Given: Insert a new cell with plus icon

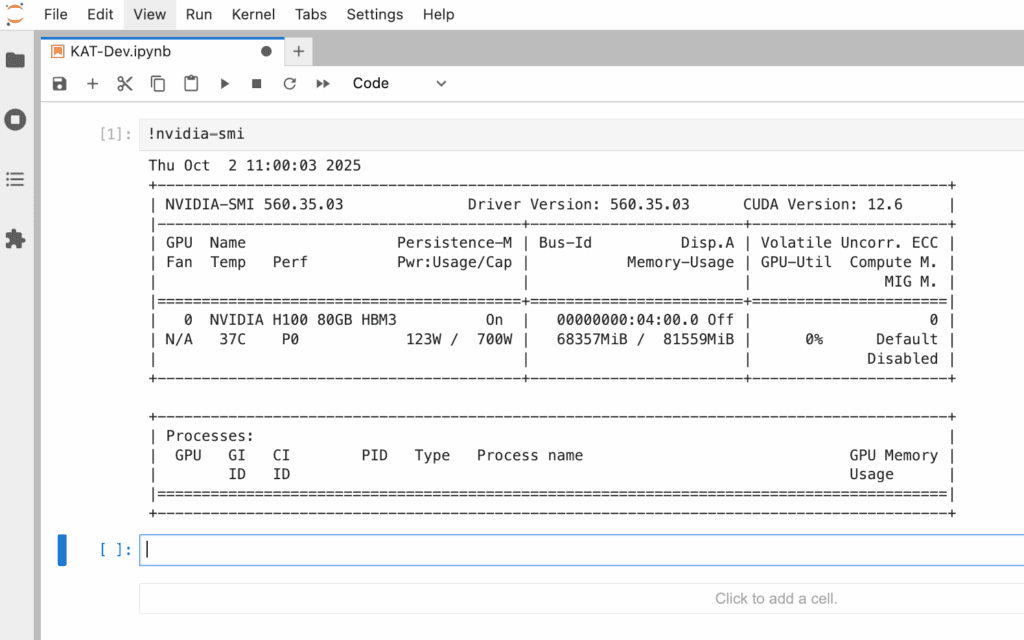Looking at the screenshot, I should 92,84.
